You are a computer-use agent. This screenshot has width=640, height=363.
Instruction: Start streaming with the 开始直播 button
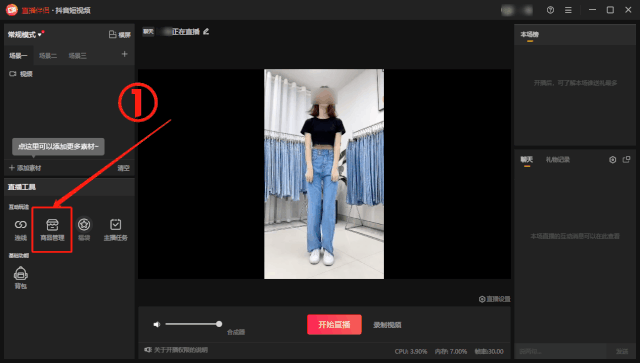coord(334,325)
